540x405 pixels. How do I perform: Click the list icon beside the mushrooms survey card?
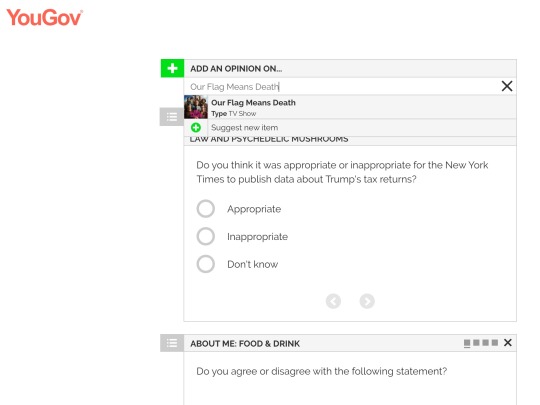click(x=172, y=117)
